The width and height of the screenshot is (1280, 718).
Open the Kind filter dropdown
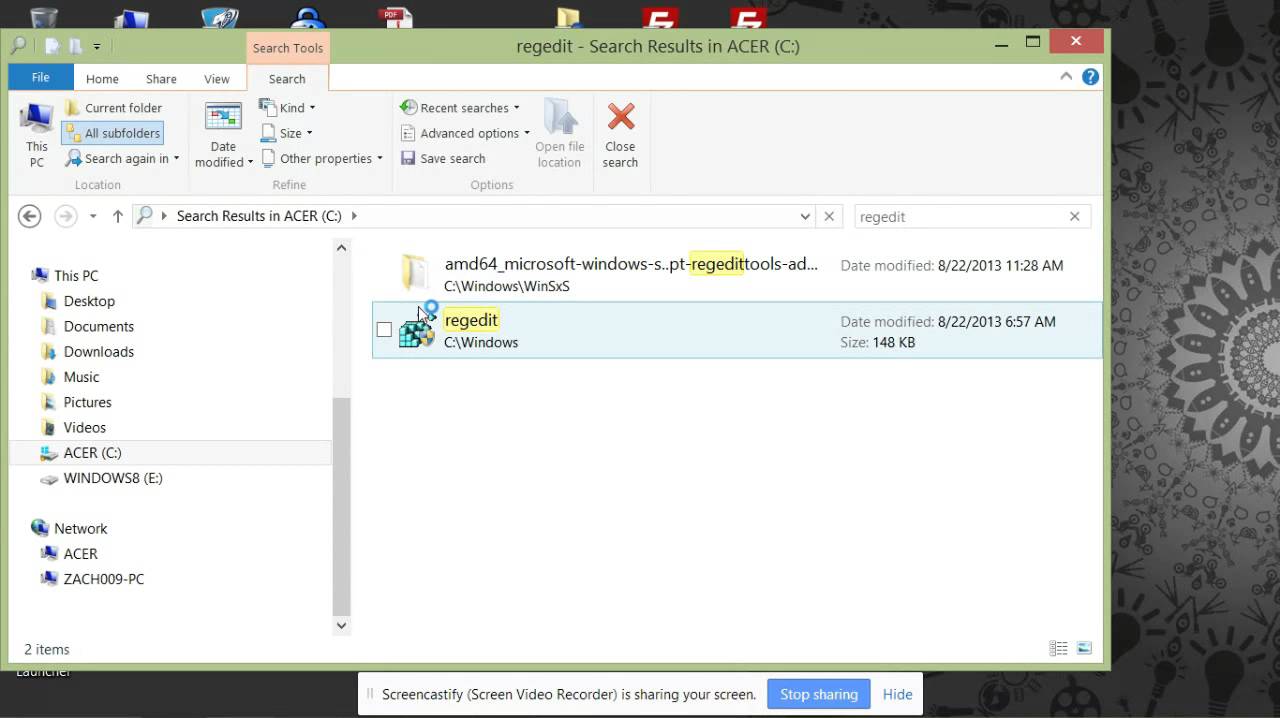(x=288, y=108)
